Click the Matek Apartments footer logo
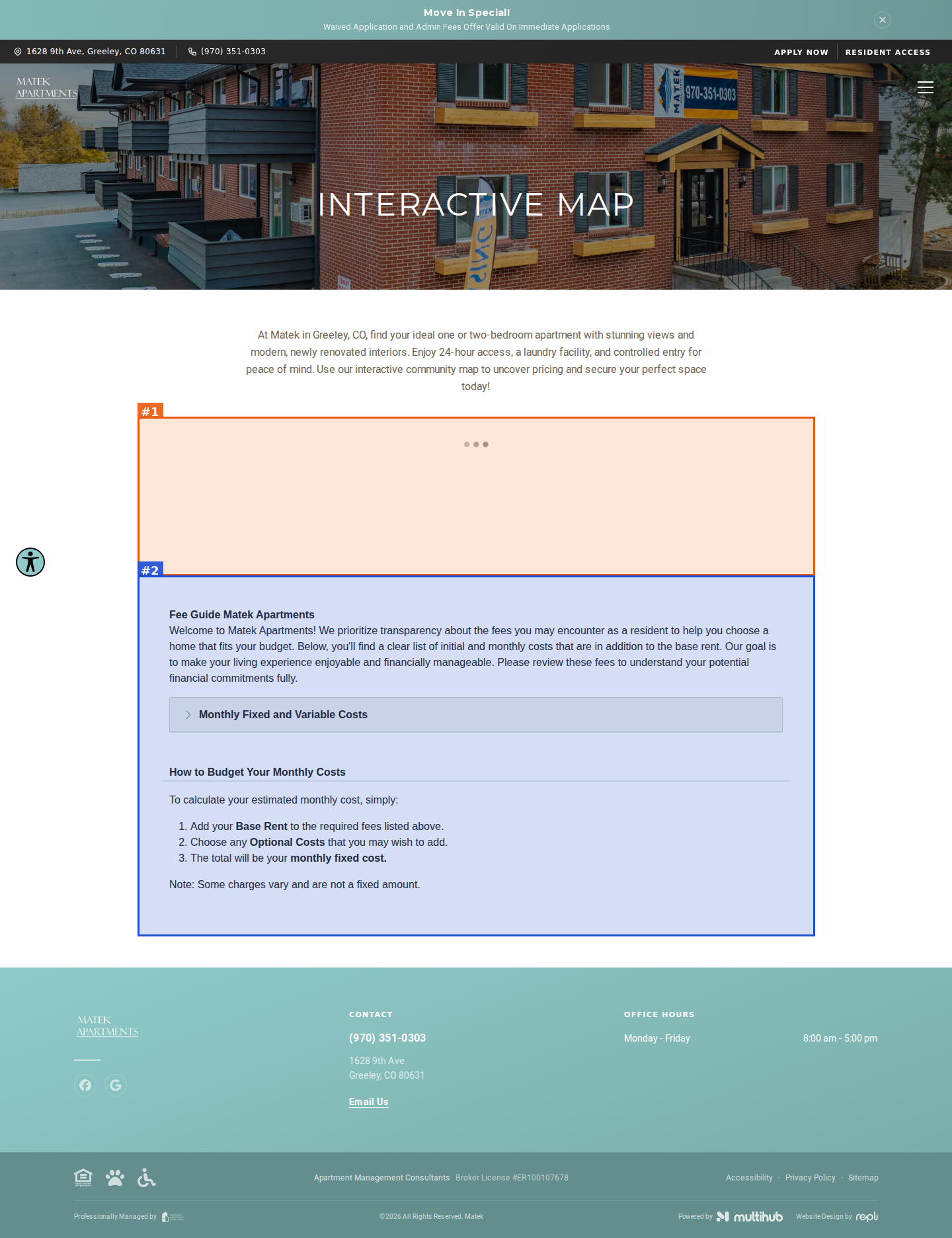The width and height of the screenshot is (952, 1238). tap(108, 1026)
